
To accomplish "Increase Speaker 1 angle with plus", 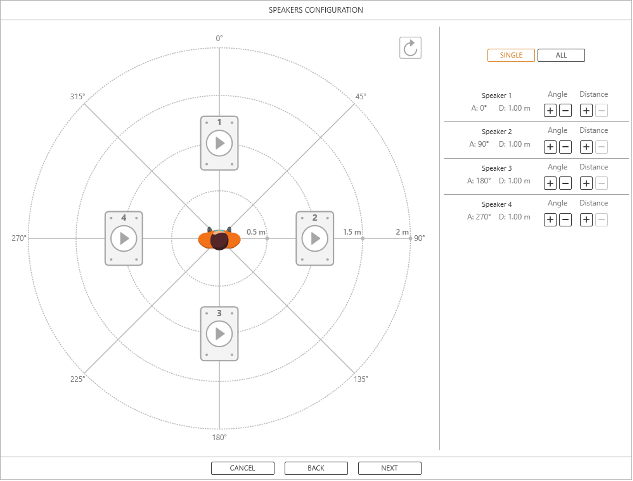I will (550, 110).
